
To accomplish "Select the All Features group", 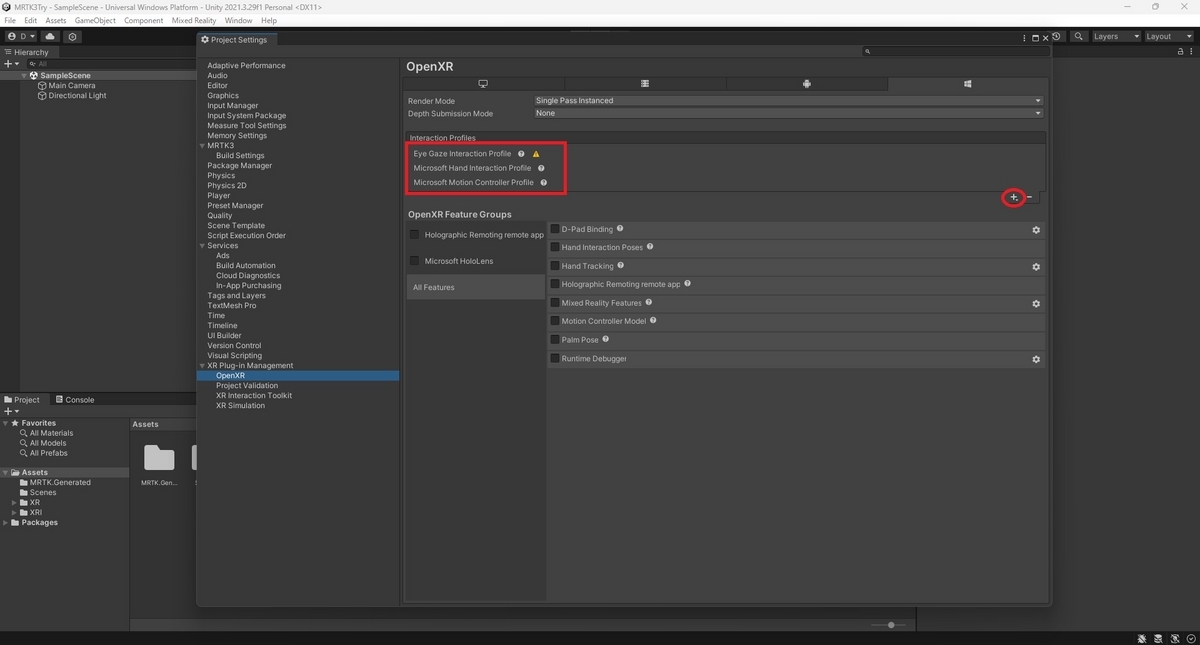I will pyautogui.click(x=475, y=287).
